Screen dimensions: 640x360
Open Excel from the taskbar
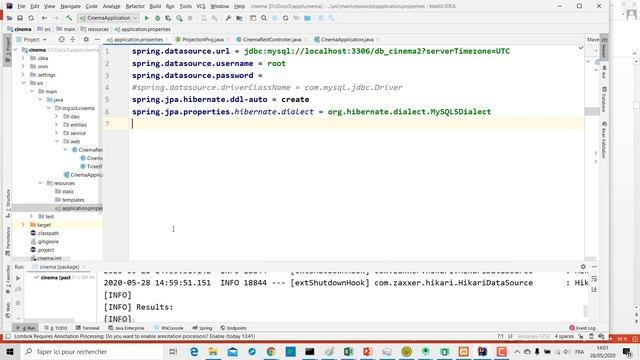click(348, 351)
